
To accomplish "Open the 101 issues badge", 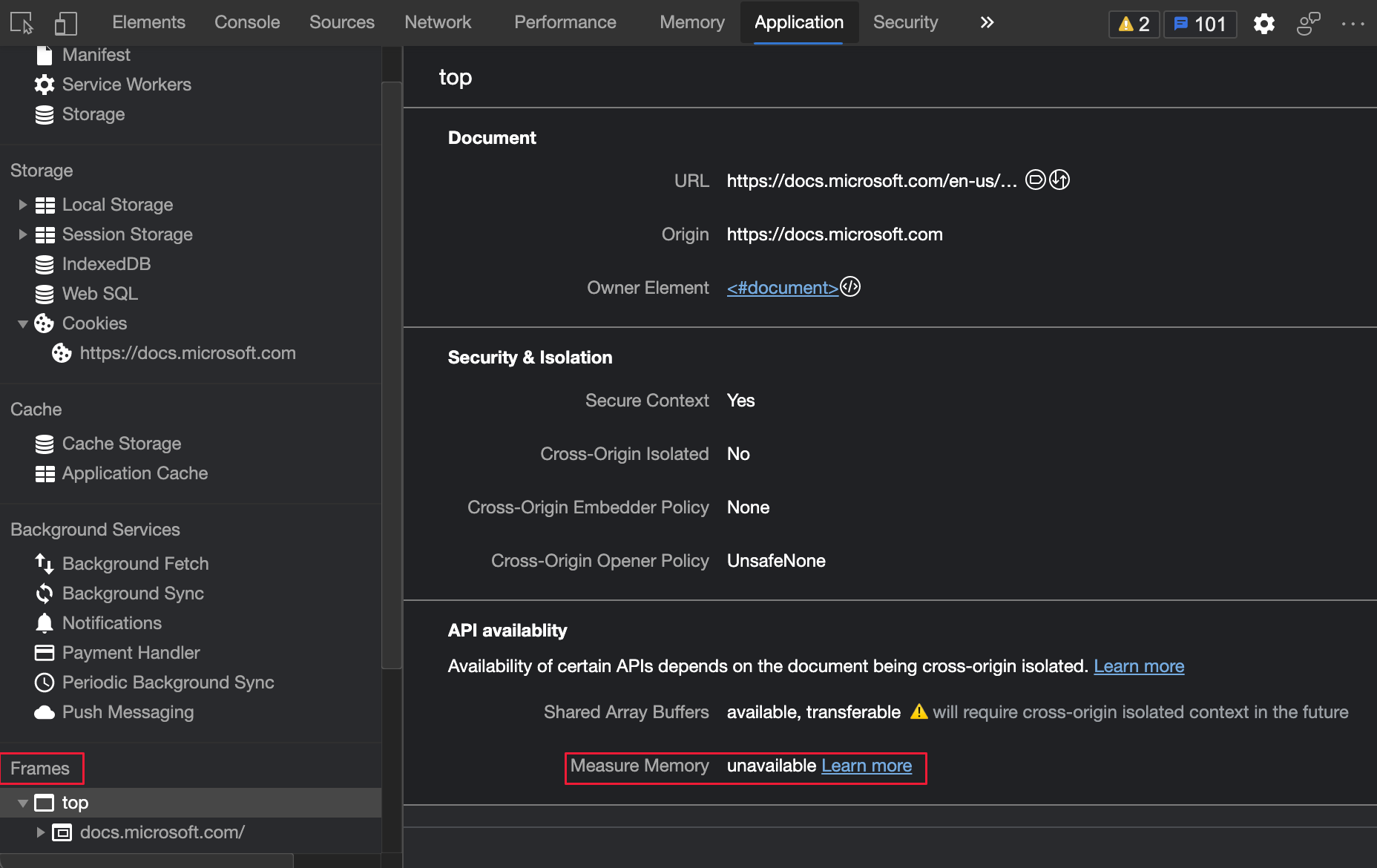I will (x=1200, y=24).
